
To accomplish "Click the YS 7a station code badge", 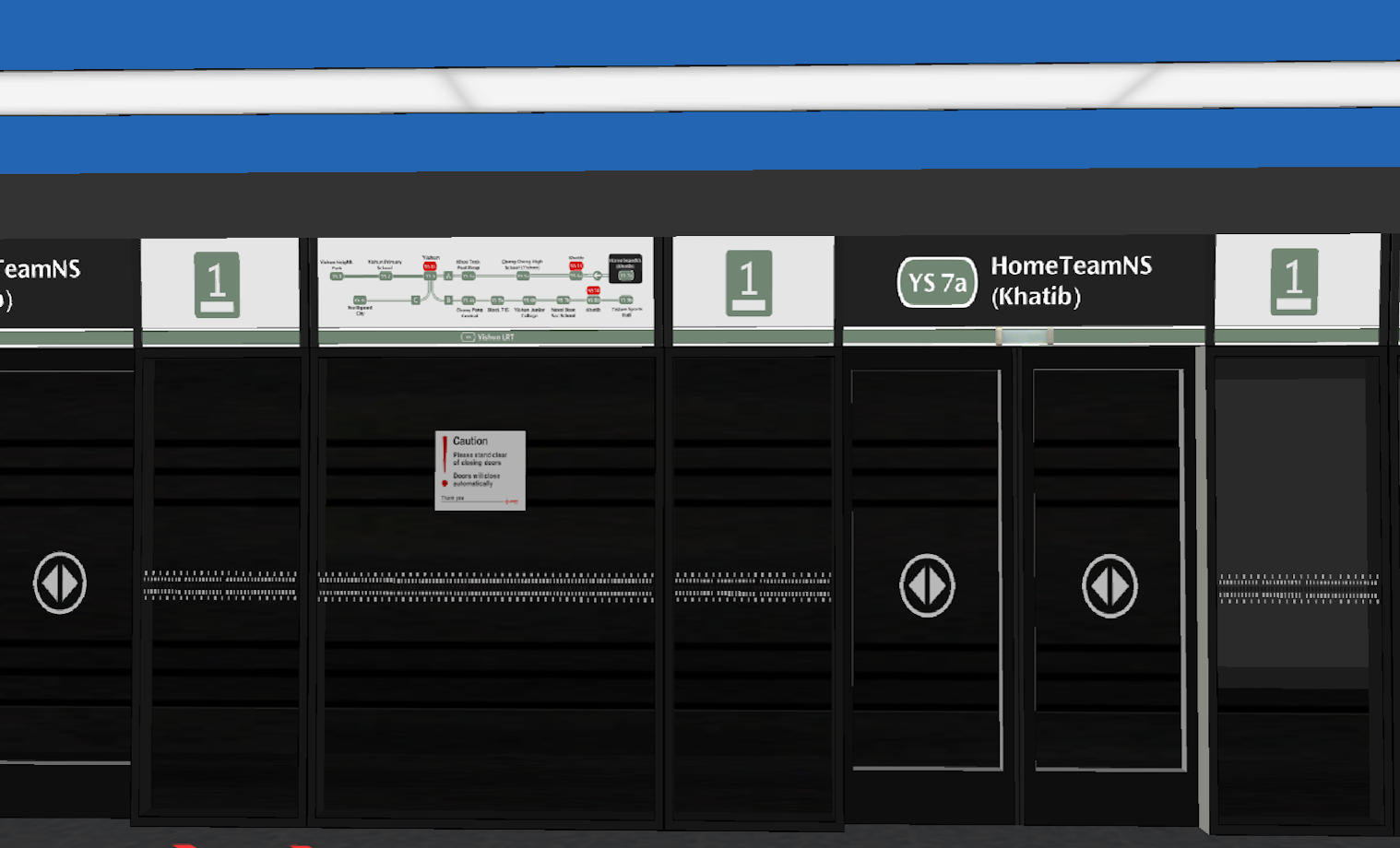I will click(x=936, y=282).
